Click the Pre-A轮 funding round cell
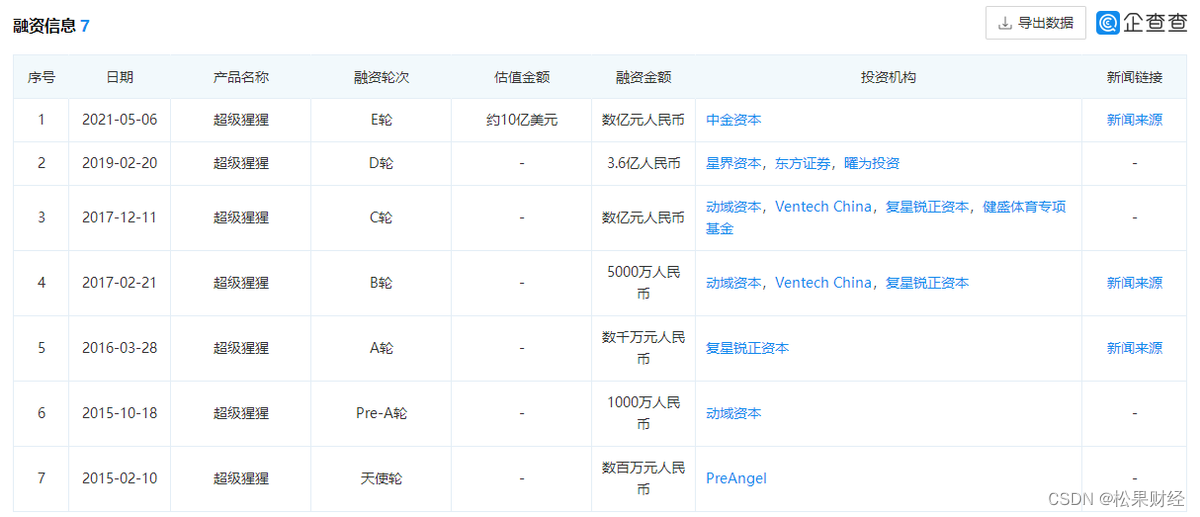The image size is (1200, 517). 381,413
